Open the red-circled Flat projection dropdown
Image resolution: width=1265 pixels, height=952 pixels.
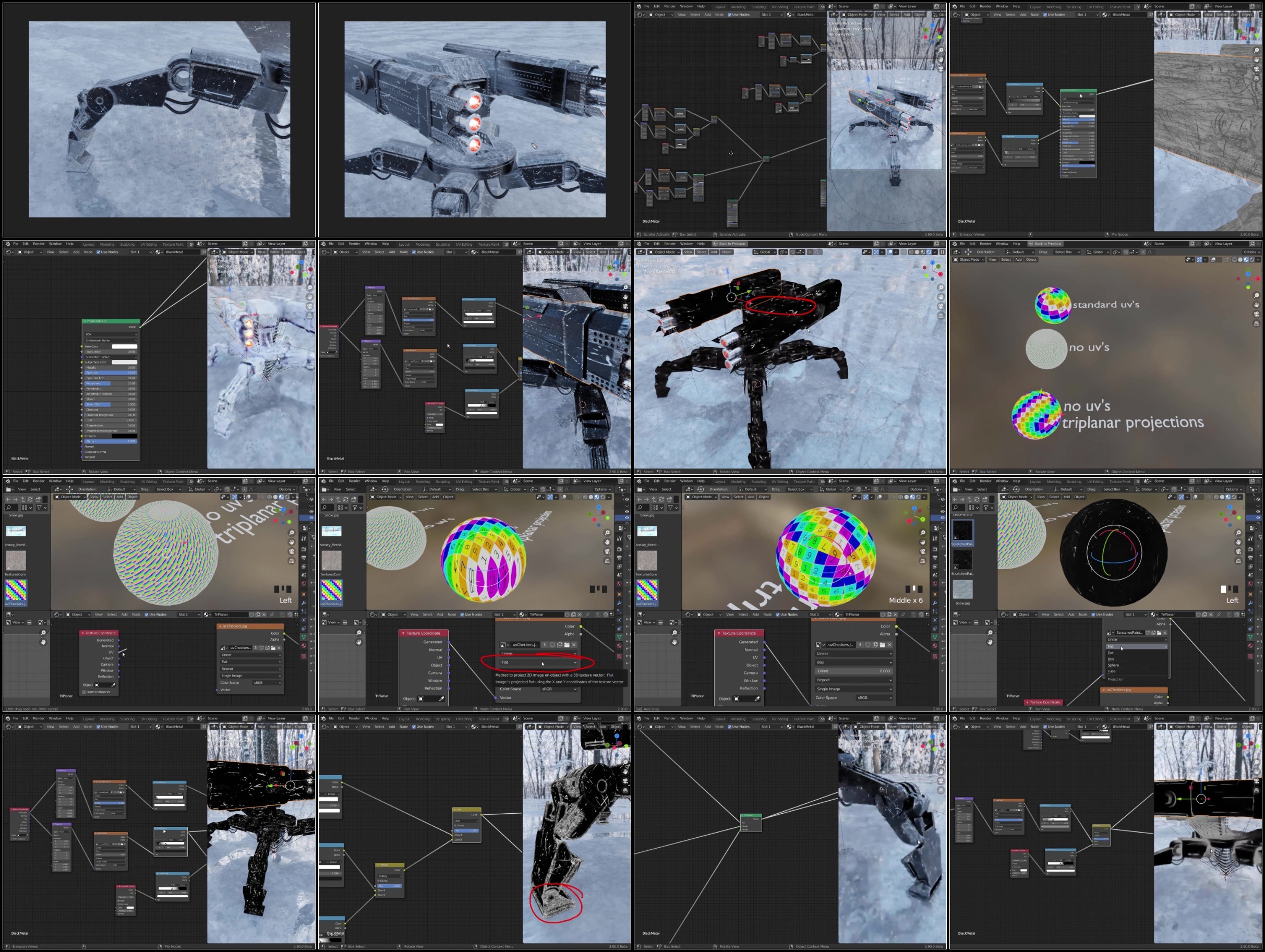[x=538, y=662]
